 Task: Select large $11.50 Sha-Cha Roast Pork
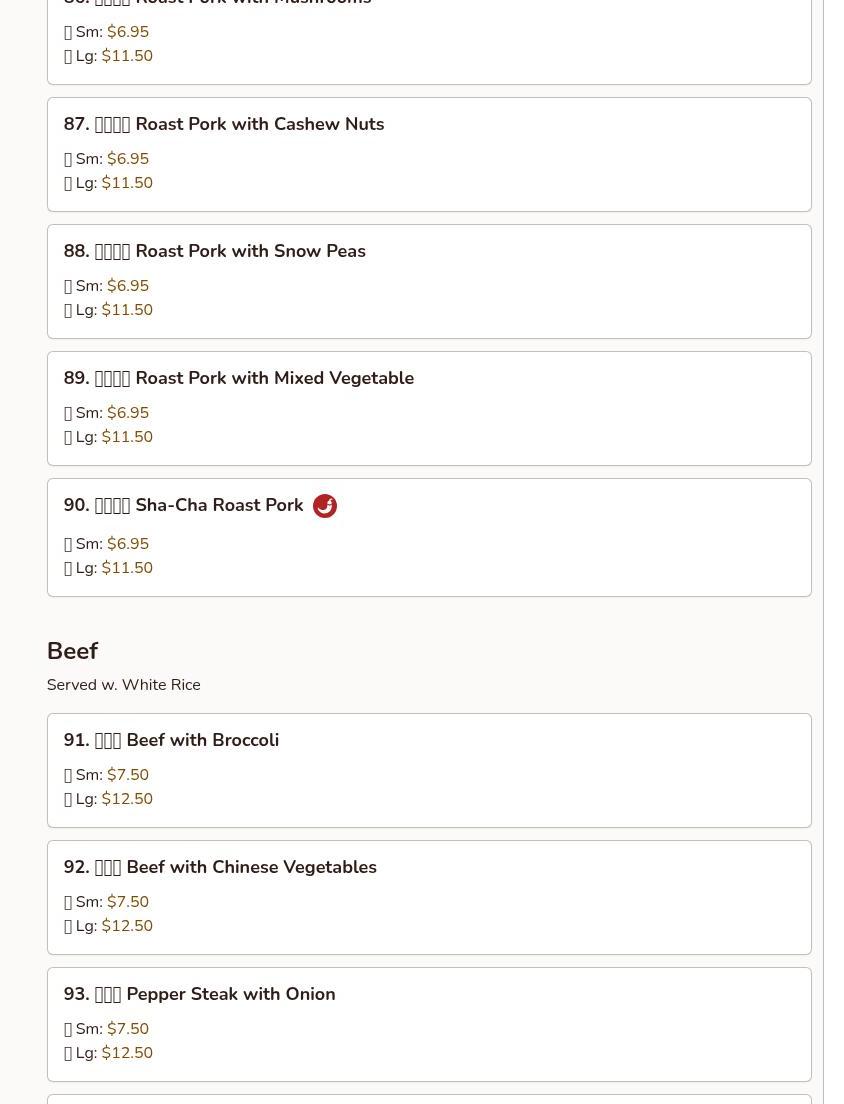pos(108,567)
